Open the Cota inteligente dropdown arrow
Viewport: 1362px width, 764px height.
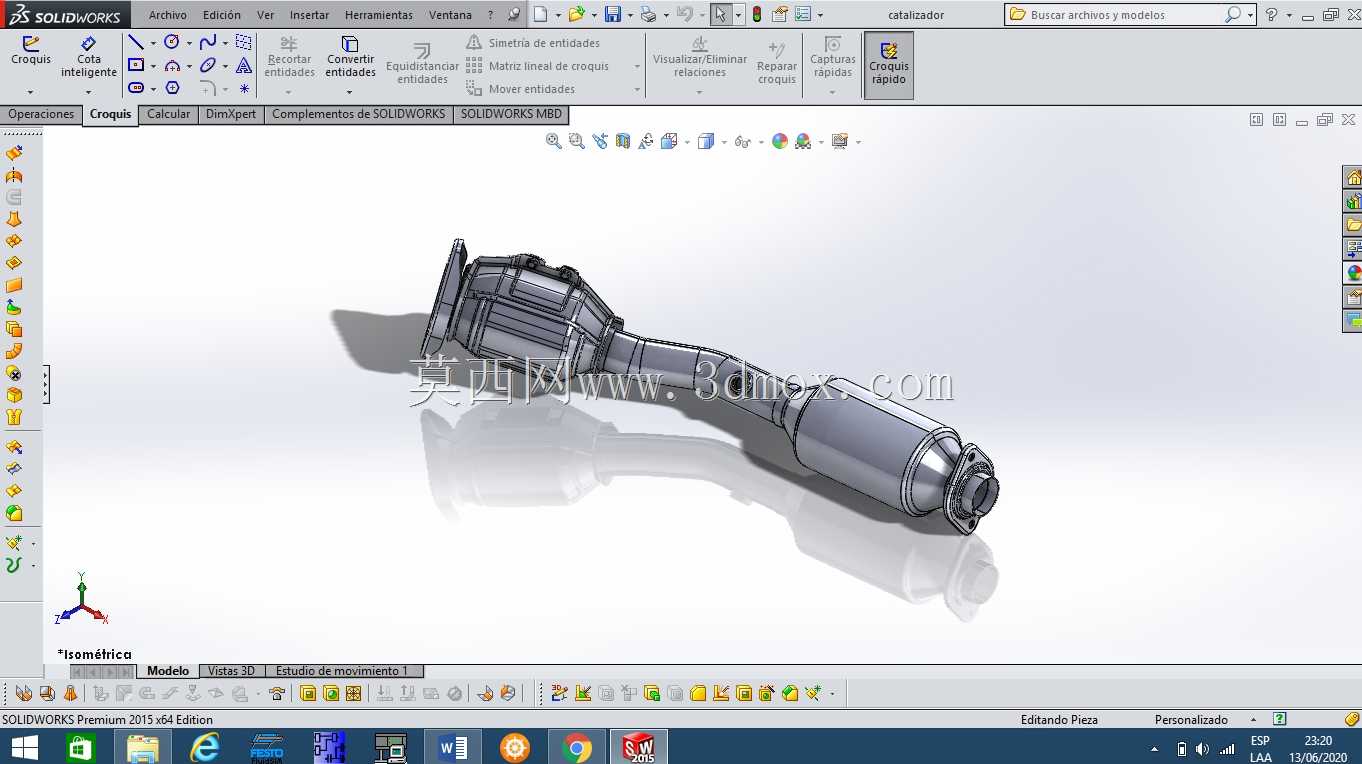[x=88, y=92]
